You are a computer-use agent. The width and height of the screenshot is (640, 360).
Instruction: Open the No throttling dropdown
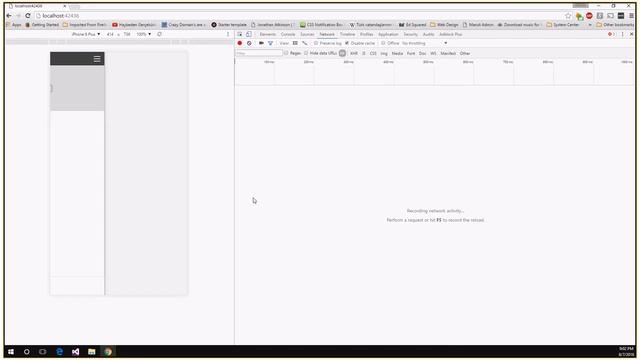(x=424, y=43)
